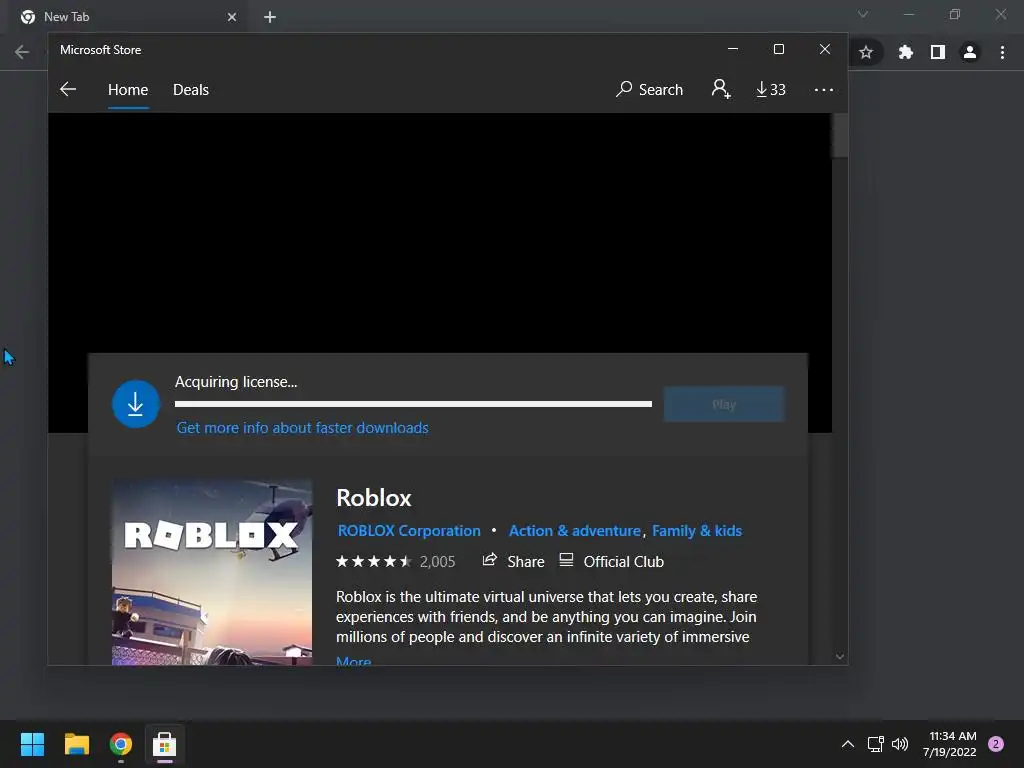Open Chrome profile avatar menu
The width and height of the screenshot is (1024, 768).
(x=970, y=52)
